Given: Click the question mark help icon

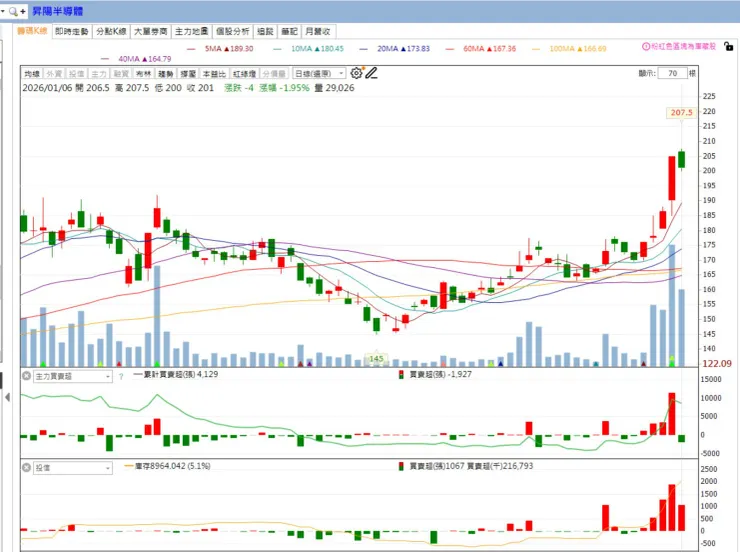Looking at the screenshot, I should click(x=121, y=376).
